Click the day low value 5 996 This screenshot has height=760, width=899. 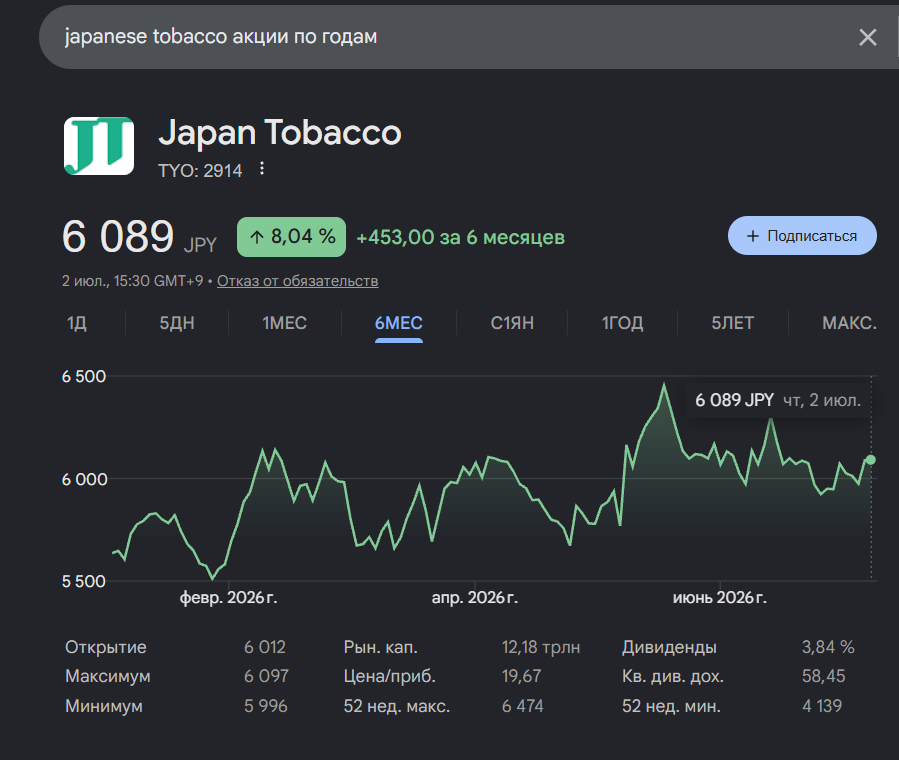pos(265,706)
